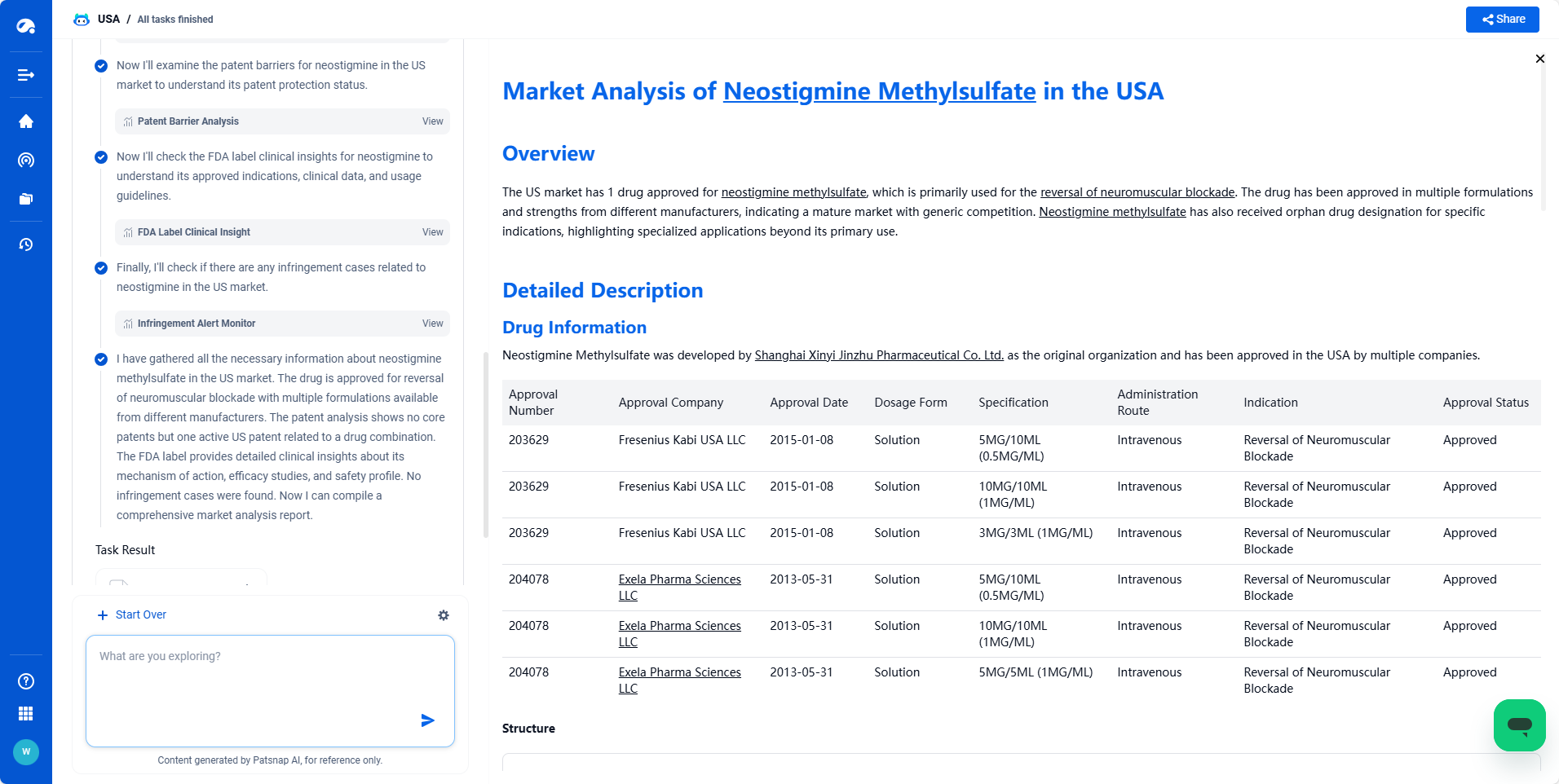The image size is (1559, 784).
Task: Open the help question mark icon
Action: click(x=26, y=681)
